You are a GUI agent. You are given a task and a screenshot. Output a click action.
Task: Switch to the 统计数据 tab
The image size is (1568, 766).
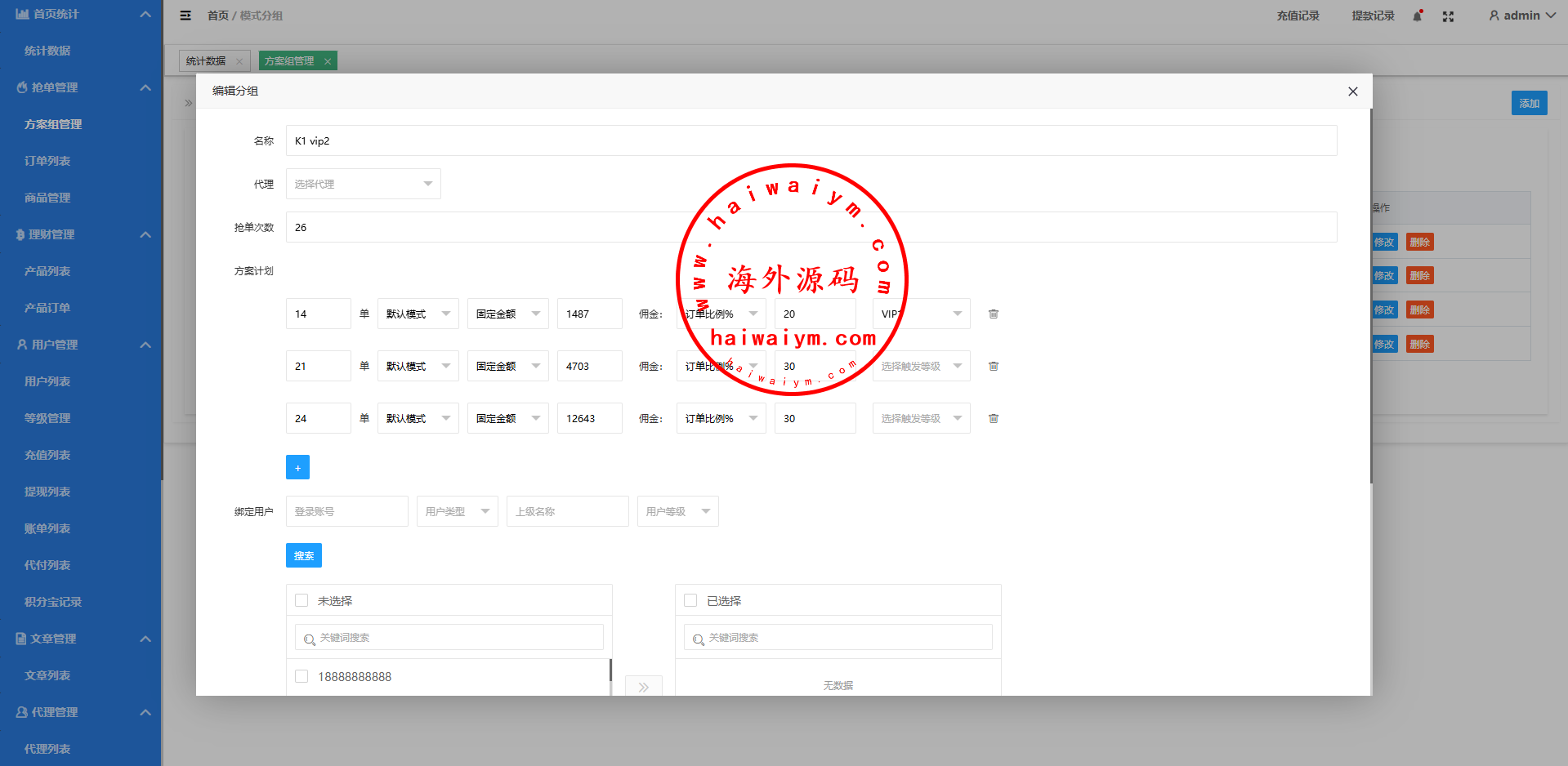point(206,61)
